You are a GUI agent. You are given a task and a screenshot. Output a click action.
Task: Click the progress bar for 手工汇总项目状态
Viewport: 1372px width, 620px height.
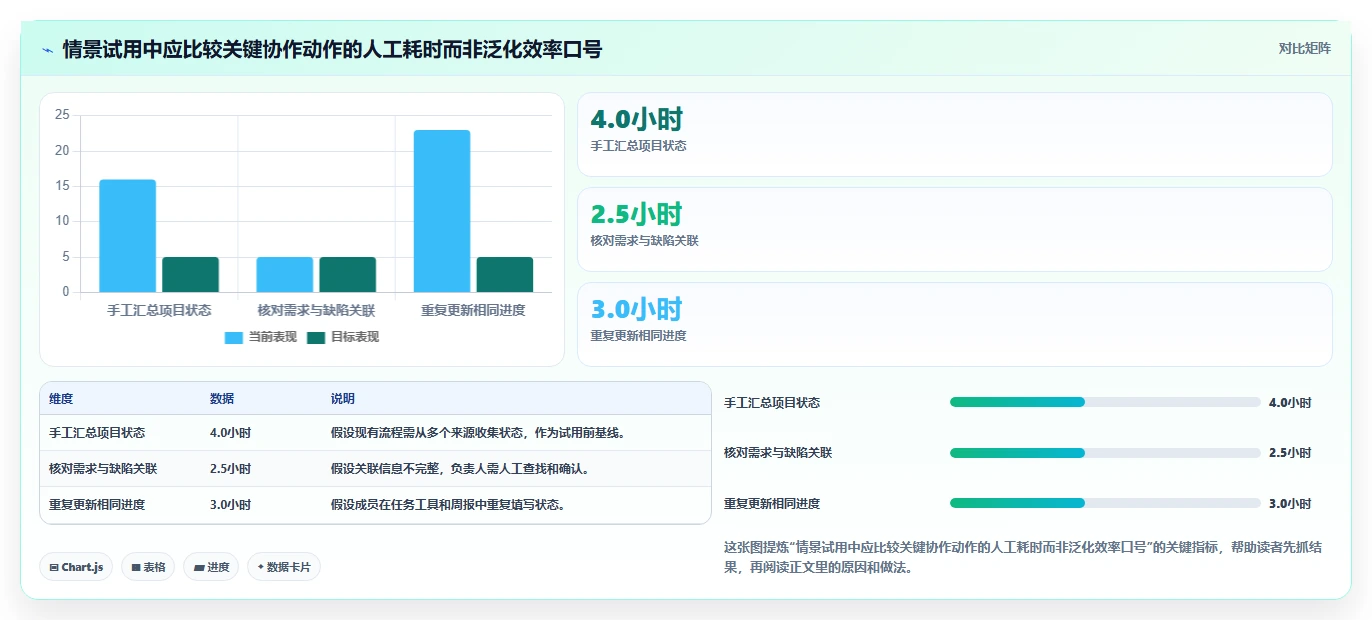point(1105,402)
